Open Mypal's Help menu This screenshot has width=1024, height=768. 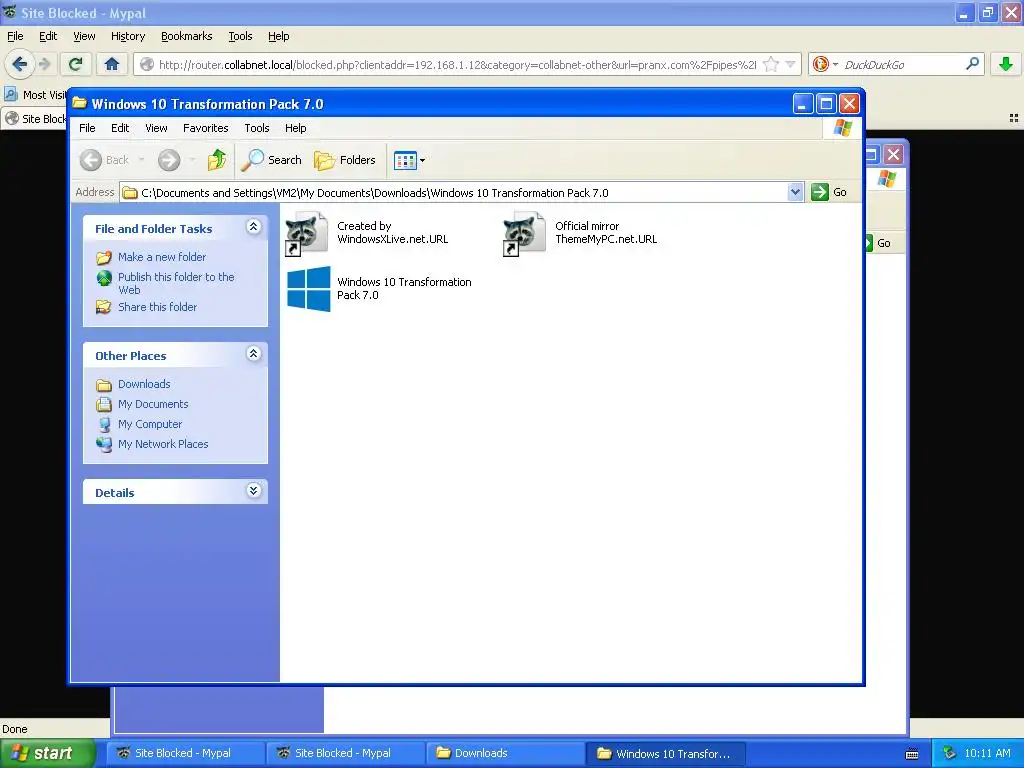click(278, 36)
